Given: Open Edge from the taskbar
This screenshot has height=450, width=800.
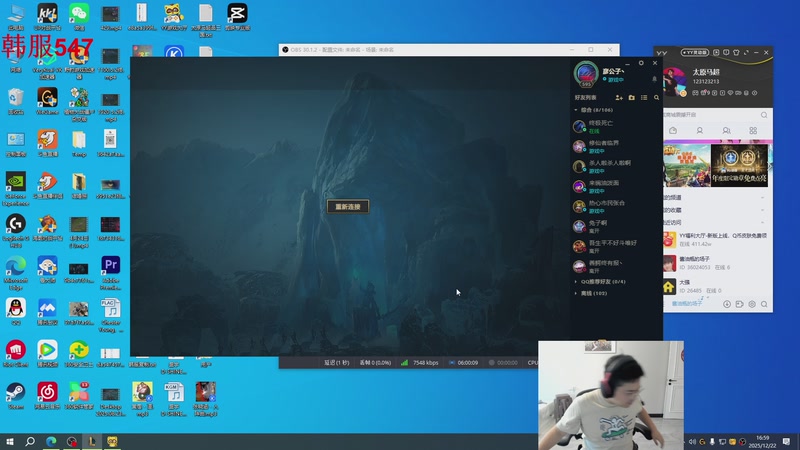Looking at the screenshot, I should pos(51,441).
